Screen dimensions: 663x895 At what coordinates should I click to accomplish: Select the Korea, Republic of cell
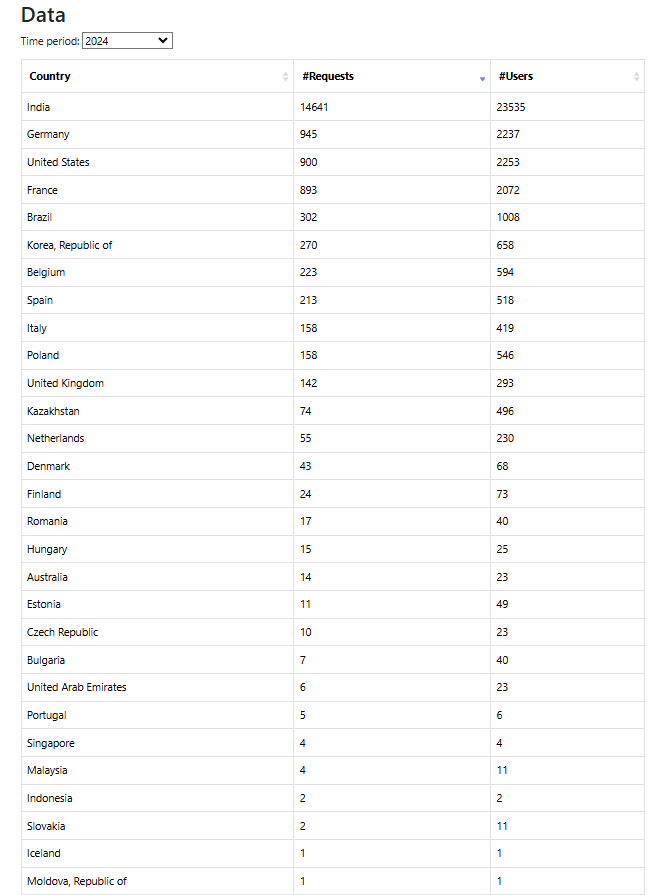(x=70, y=245)
